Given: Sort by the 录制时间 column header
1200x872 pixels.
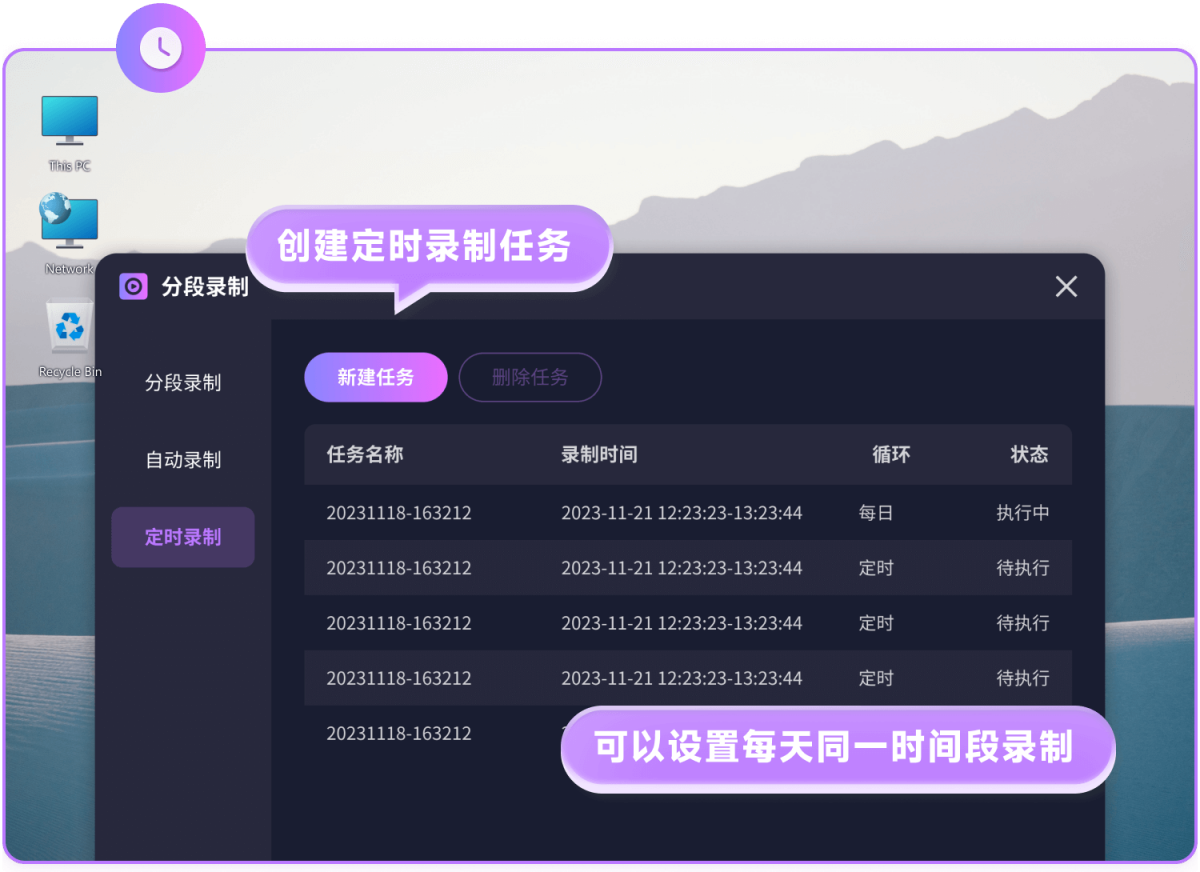Looking at the screenshot, I should [599, 455].
